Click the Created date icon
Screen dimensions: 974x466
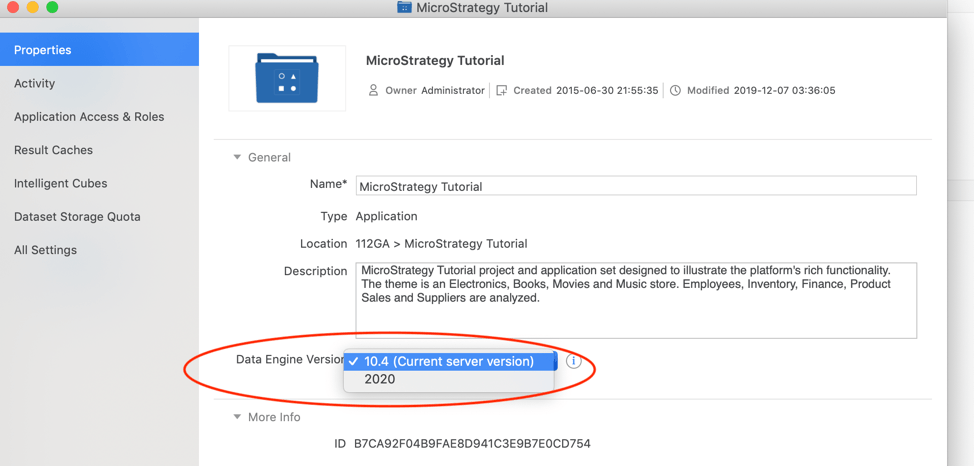coord(502,90)
